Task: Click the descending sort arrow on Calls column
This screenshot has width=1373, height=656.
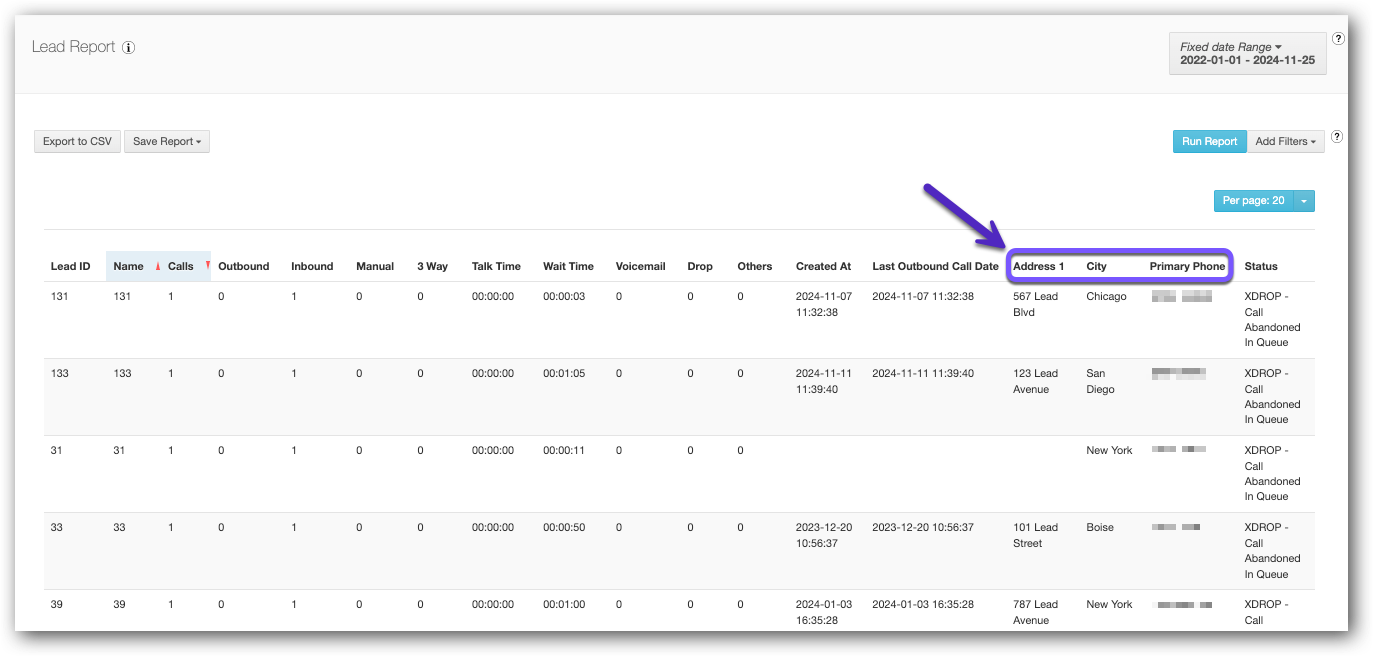Action: coord(206,266)
